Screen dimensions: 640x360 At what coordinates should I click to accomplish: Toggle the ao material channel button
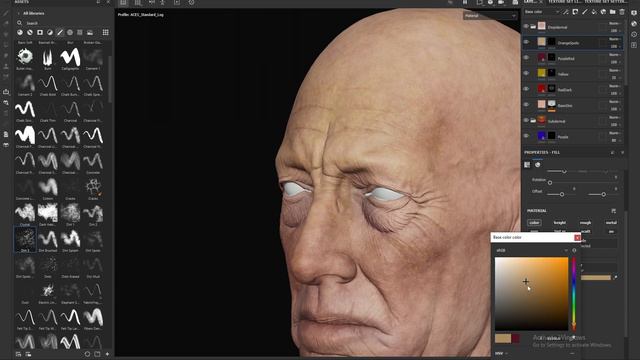coord(611,231)
